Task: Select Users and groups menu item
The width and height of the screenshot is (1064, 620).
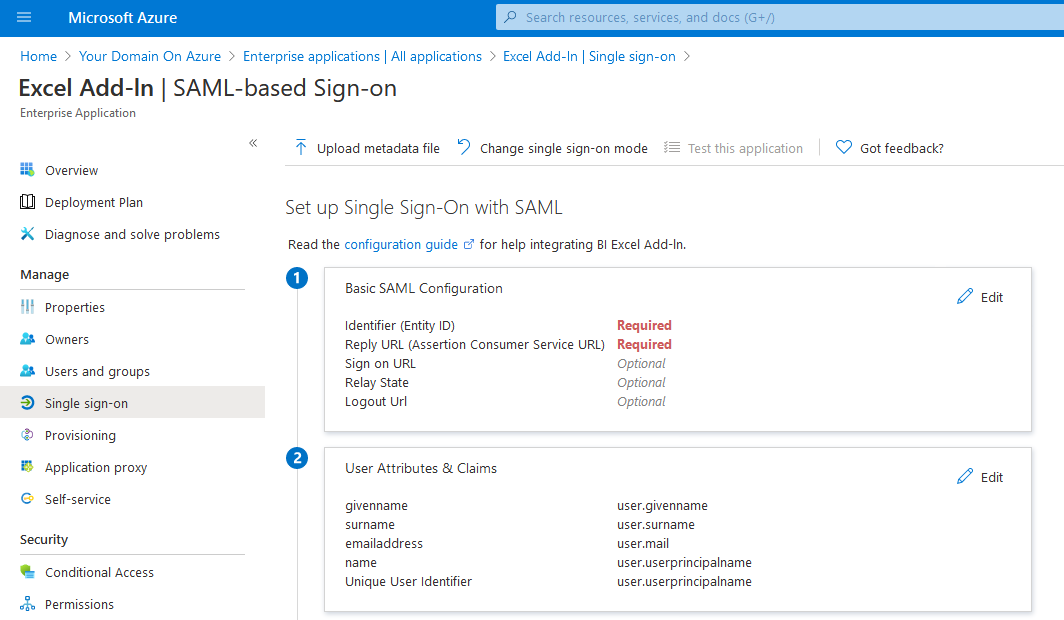Action: tap(97, 371)
